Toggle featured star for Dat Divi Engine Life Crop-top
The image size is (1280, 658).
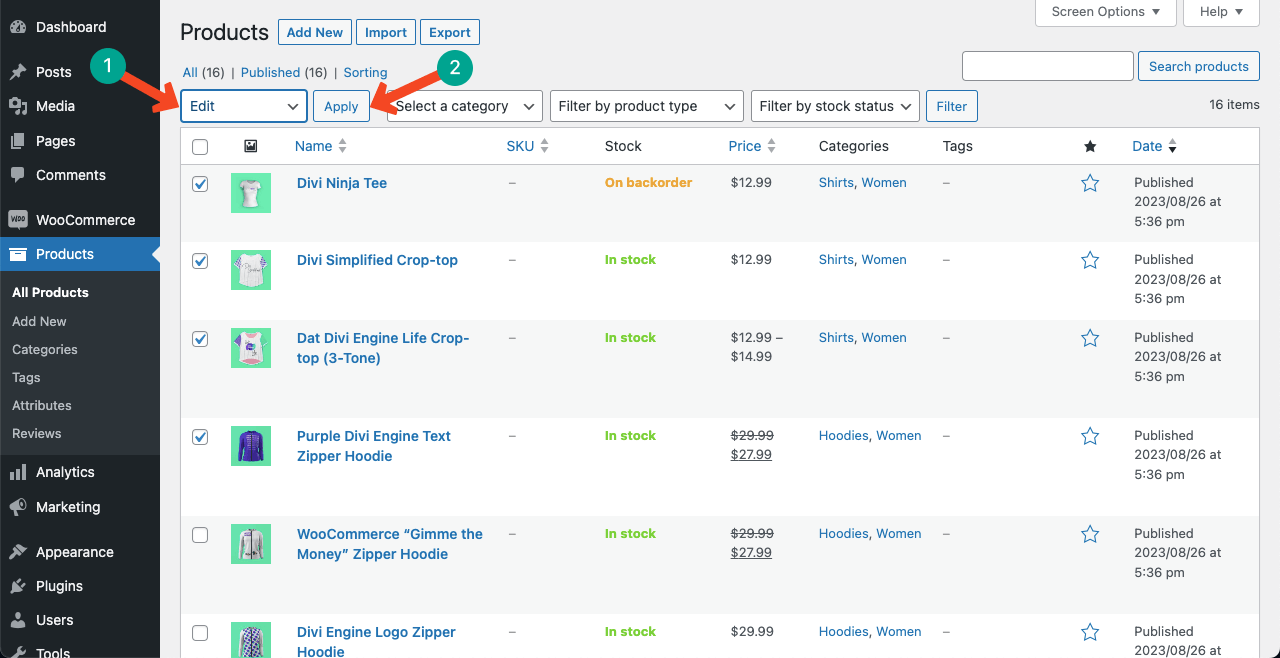tap(1090, 338)
